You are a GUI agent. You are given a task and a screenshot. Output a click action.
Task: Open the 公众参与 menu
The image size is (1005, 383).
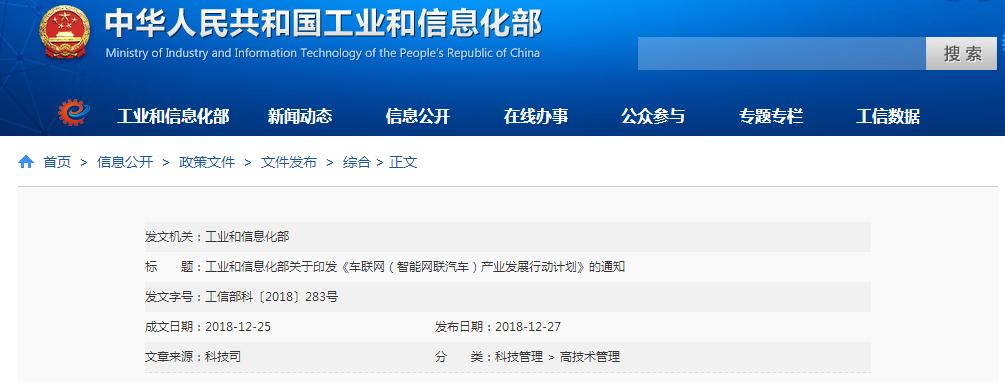(x=653, y=117)
